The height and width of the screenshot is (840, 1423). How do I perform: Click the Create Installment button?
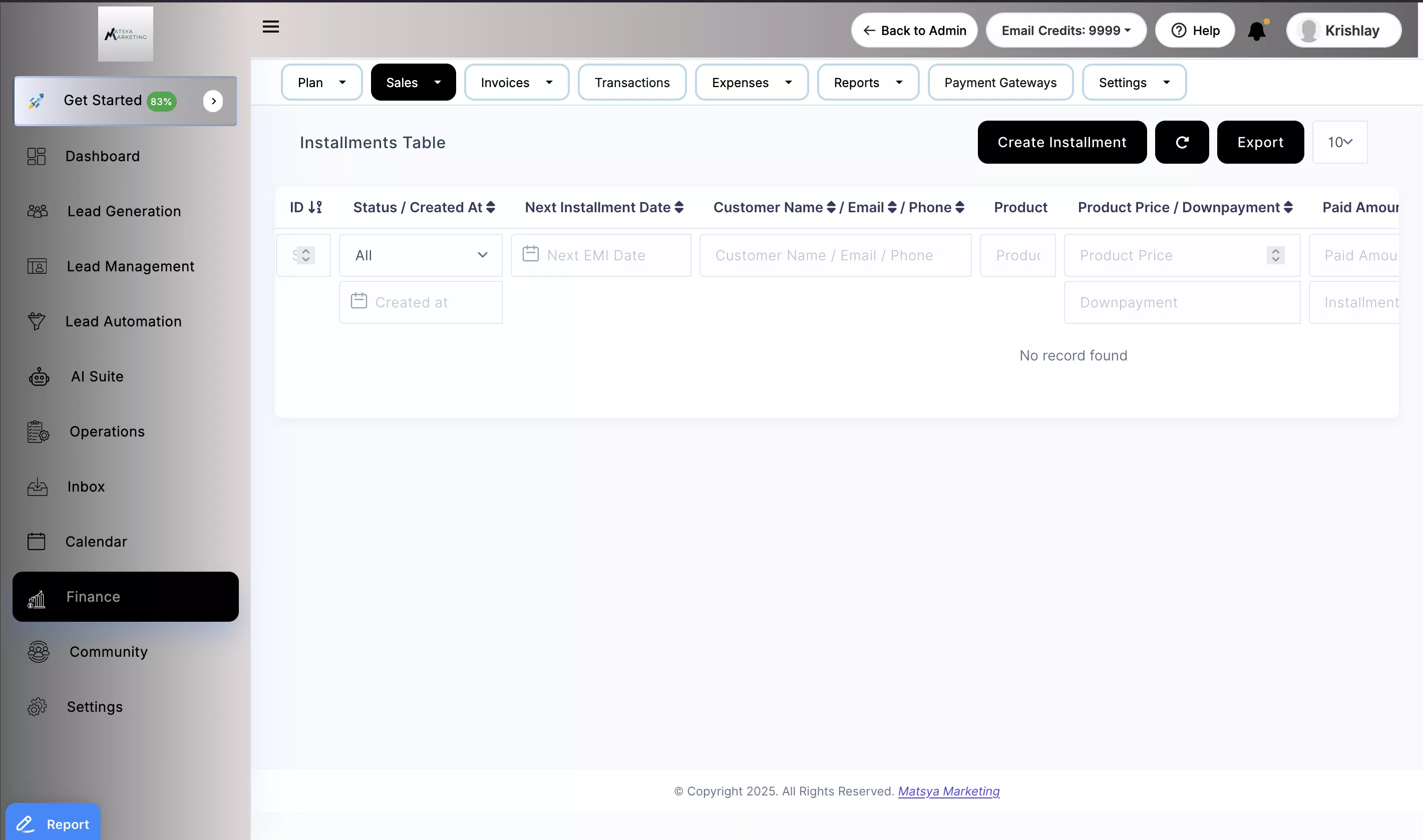1061,142
